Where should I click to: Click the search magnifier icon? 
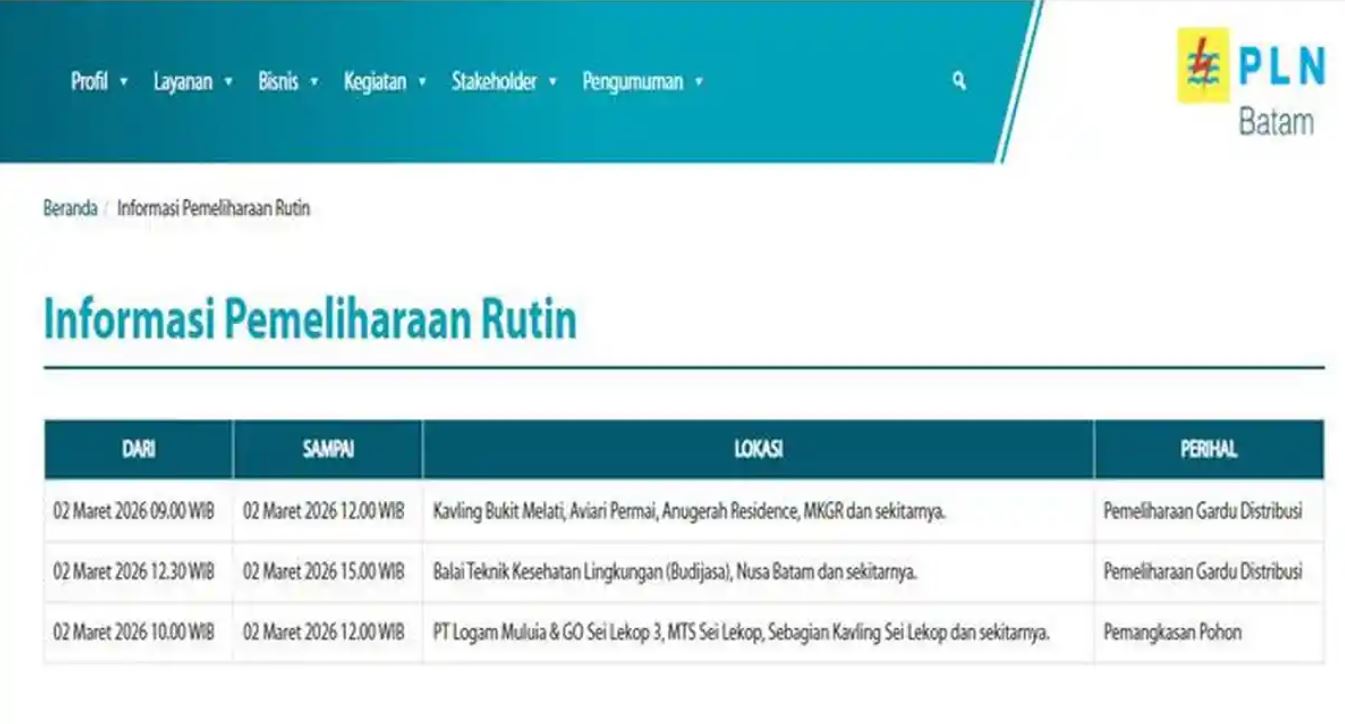tap(959, 82)
